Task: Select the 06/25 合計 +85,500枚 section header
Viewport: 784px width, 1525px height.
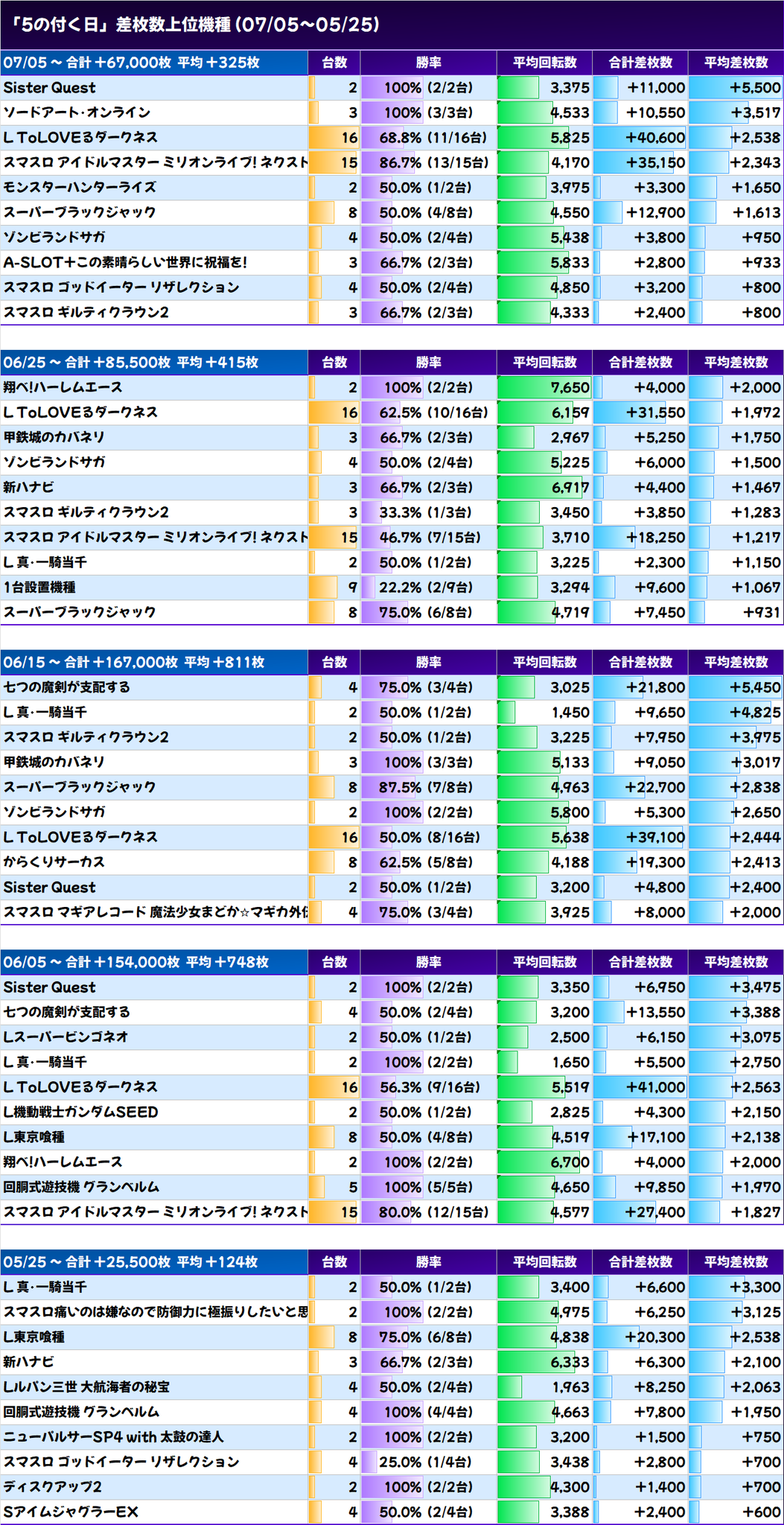Action: tap(154, 363)
